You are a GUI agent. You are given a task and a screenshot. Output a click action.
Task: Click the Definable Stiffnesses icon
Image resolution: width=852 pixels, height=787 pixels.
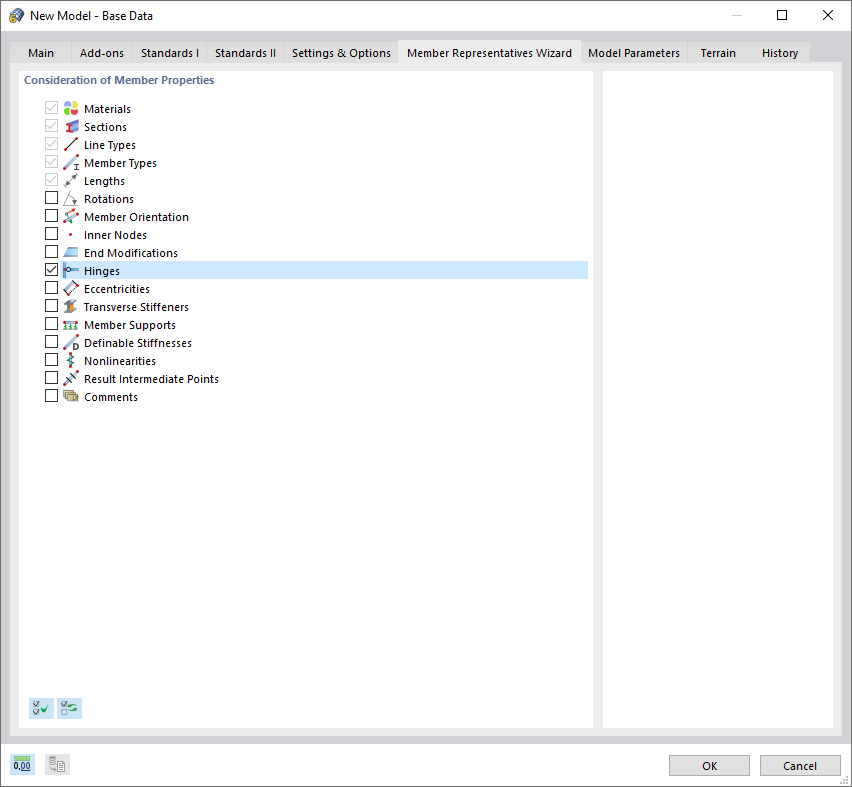(71, 342)
